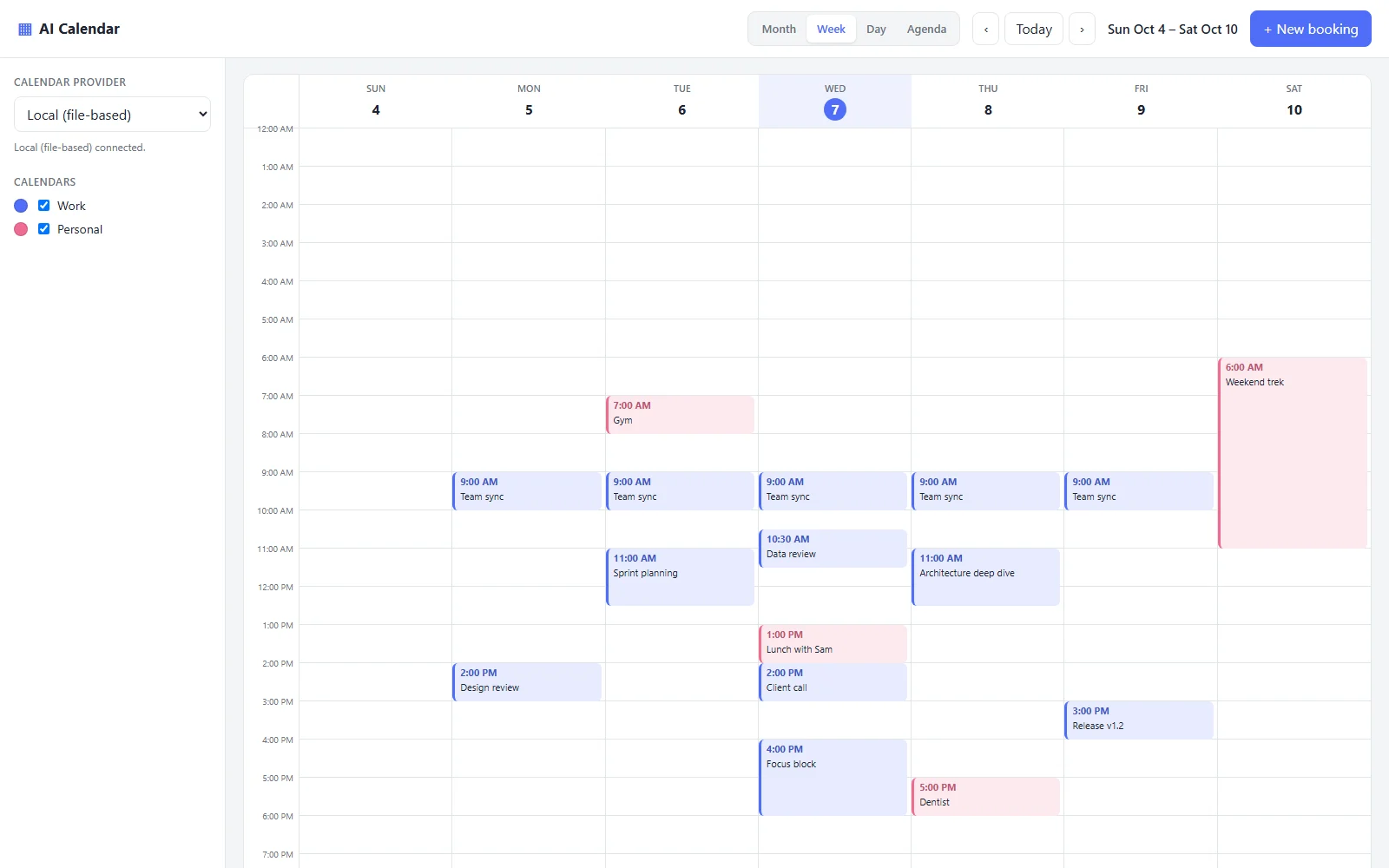1389x868 pixels.
Task: Select Tuesday 6 column header
Action: point(682,101)
